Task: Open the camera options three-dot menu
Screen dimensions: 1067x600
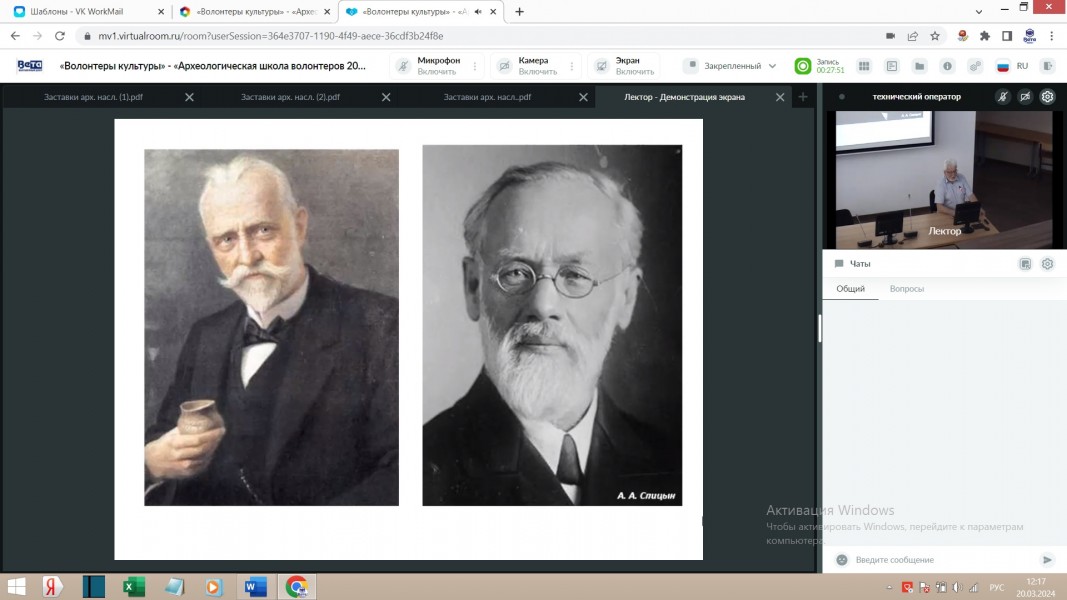Action: coord(572,66)
